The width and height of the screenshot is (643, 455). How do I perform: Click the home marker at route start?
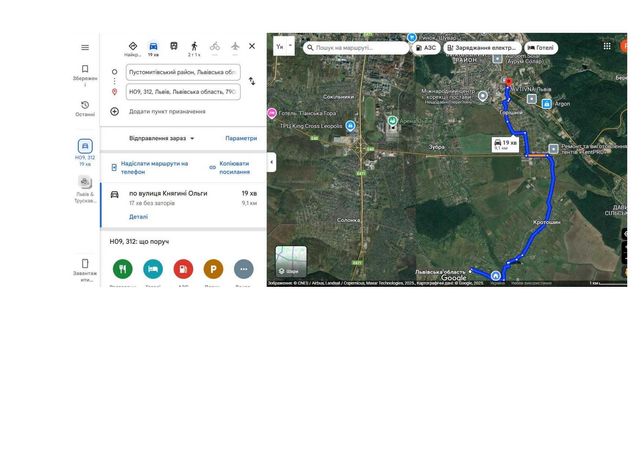(495, 275)
